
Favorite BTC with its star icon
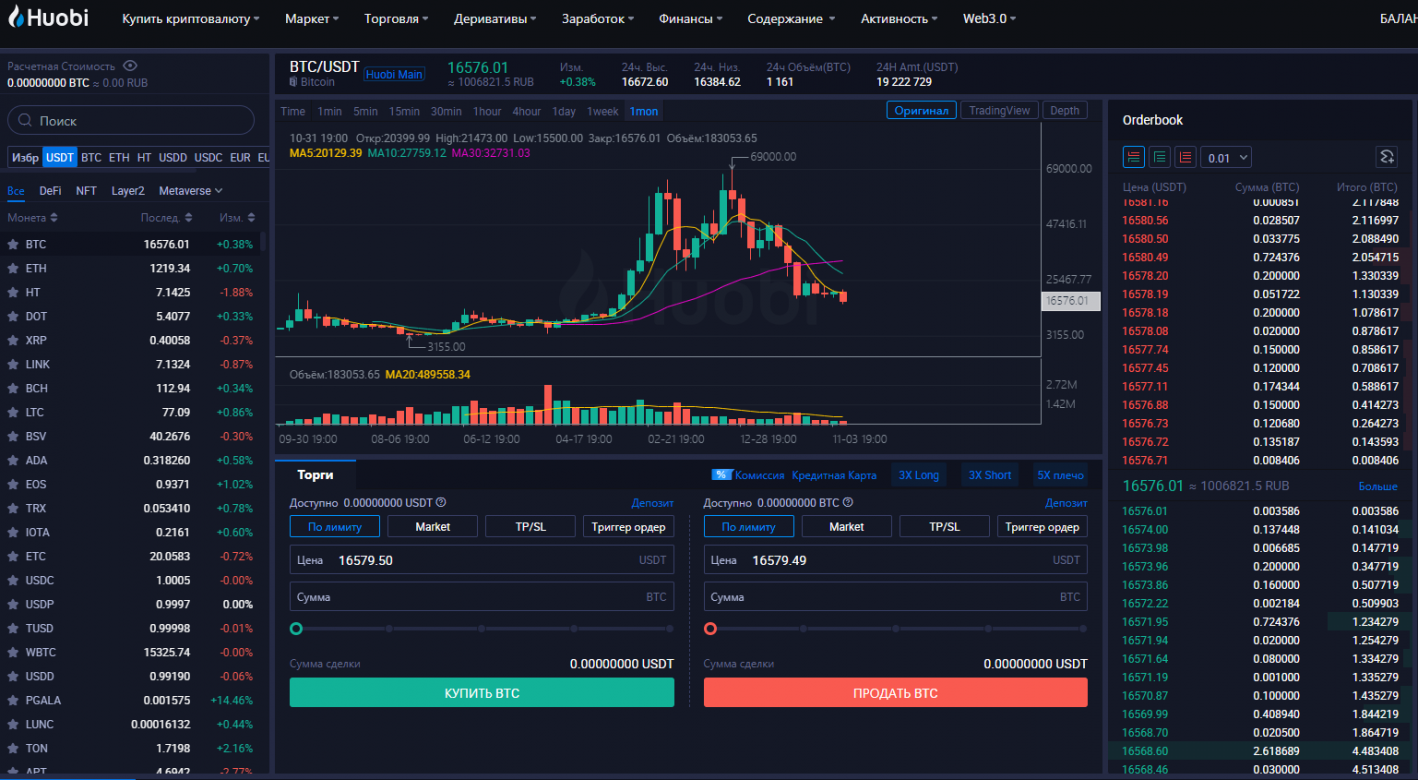pos(13,244)
